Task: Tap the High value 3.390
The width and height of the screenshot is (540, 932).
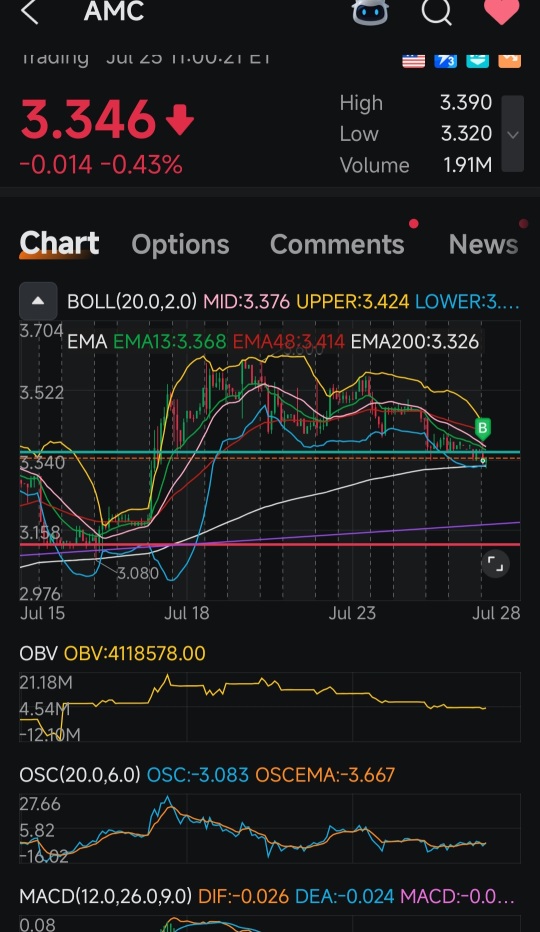Action: (466, 102)
